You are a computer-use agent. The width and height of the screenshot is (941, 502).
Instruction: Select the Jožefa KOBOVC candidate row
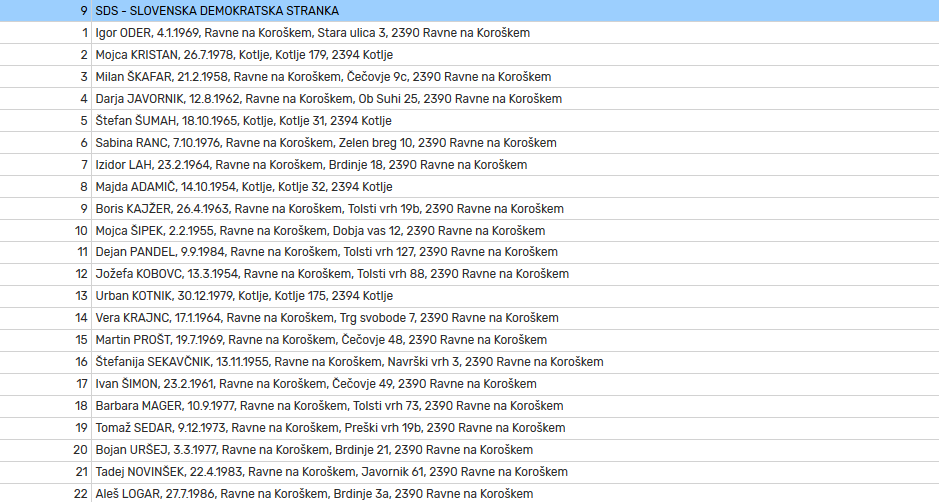click(x=470, y=274)
